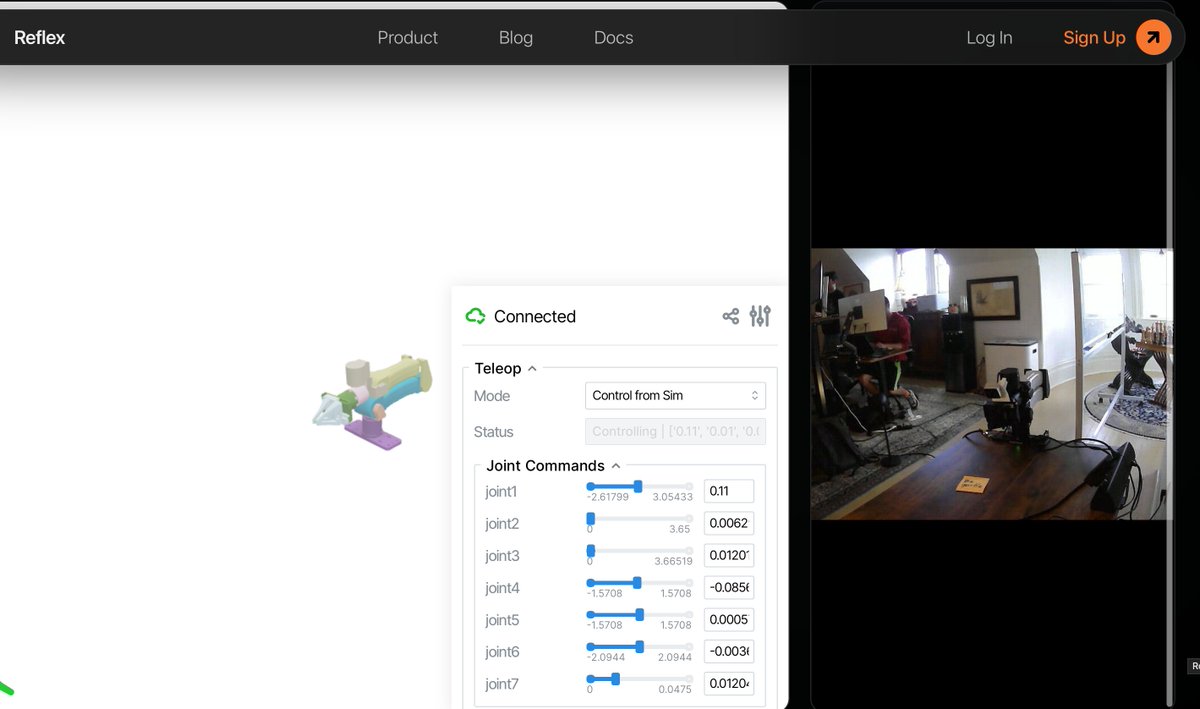
Task: Click the Connected status text
Action: point(535,316)
